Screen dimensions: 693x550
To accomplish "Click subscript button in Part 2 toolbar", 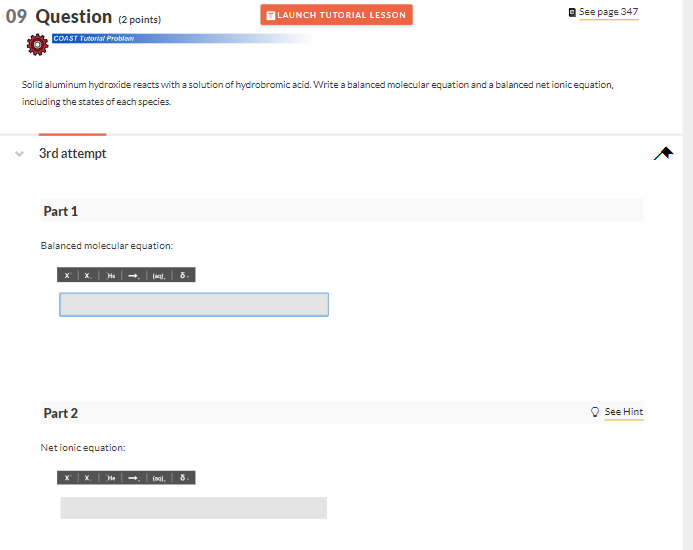I will (88, 477).
